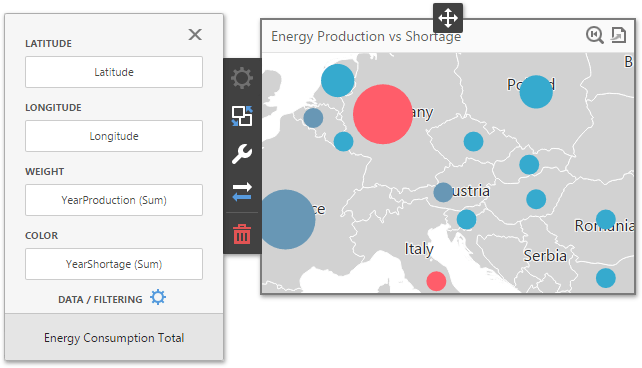Click the large bubble over France
Image resolution: width=642 pixels, height=368 pixels.
click(x=288, y=219)
